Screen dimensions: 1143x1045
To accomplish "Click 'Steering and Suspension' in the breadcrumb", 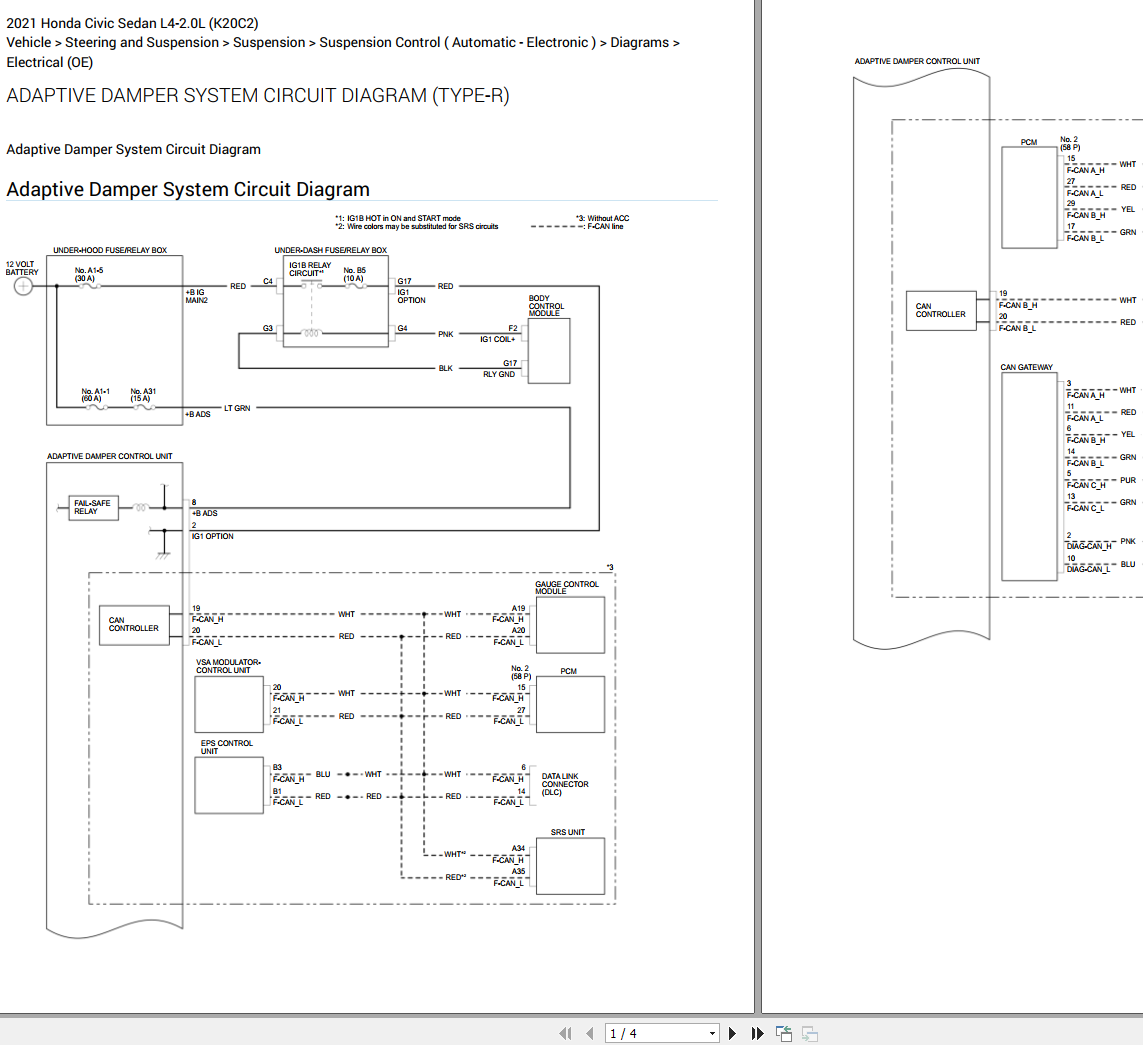I will coord(142,42).
